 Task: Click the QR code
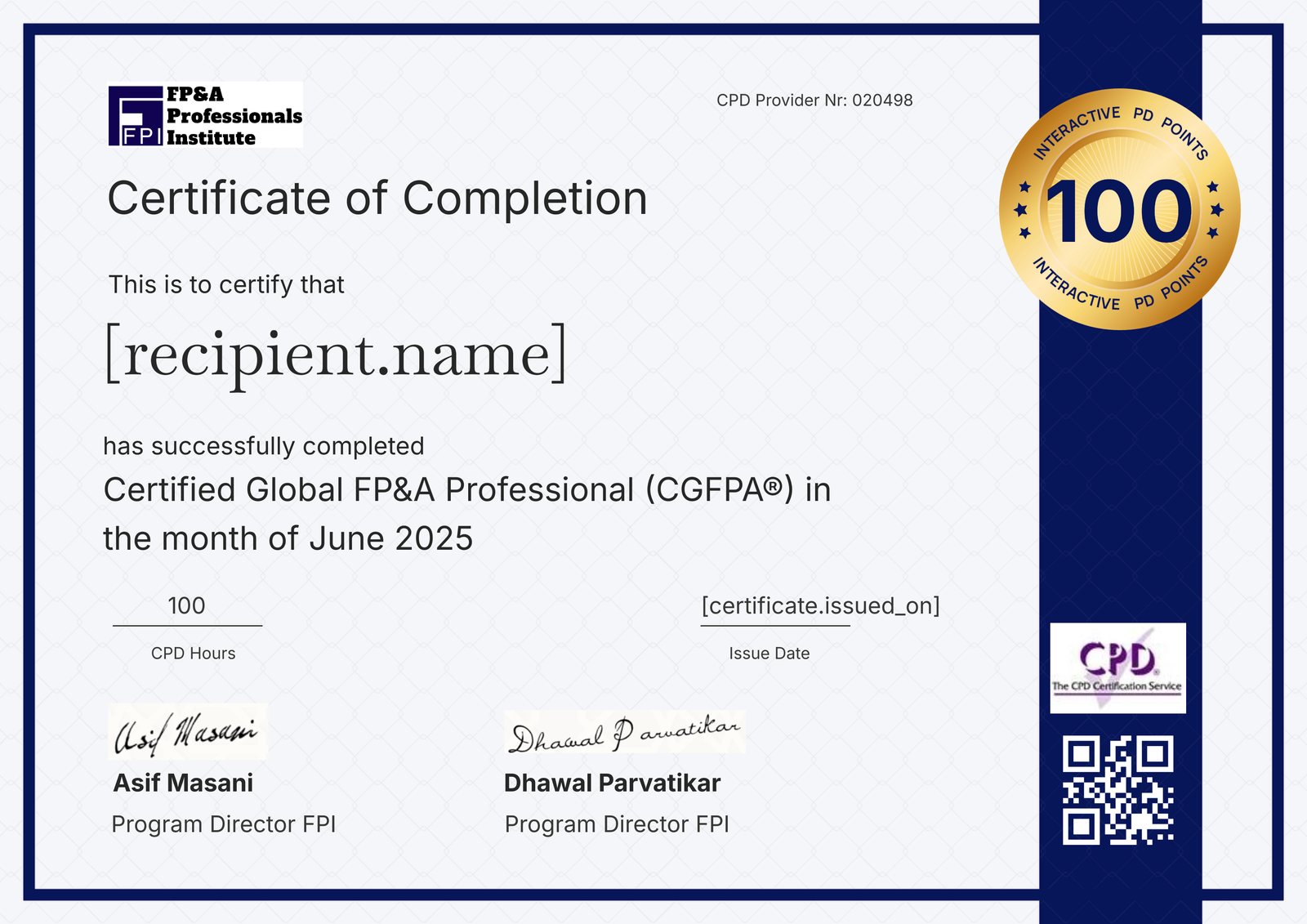1117,789
